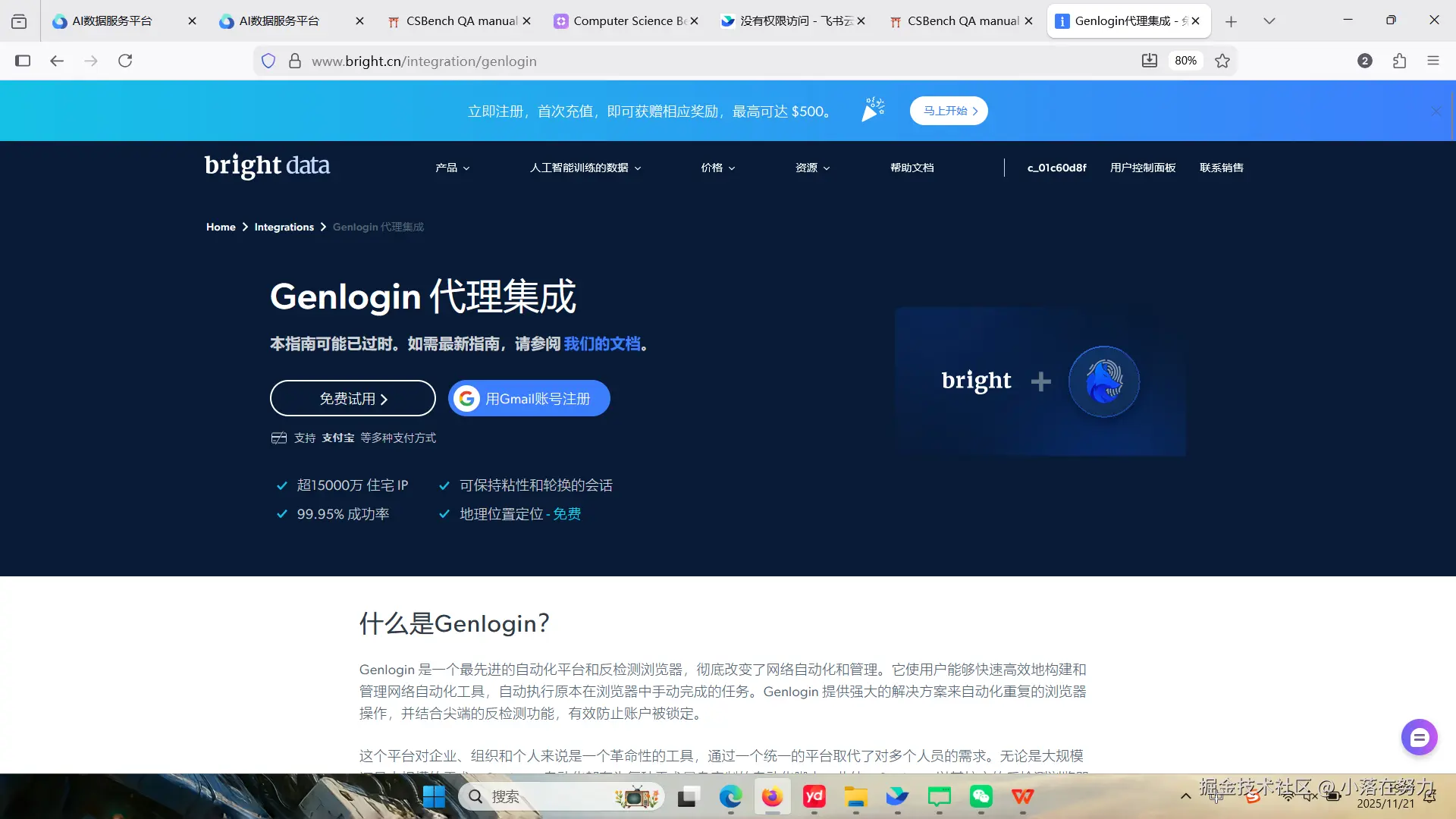Click the tracking protection shield icon
1456x819 pixels.
(268, 61)
